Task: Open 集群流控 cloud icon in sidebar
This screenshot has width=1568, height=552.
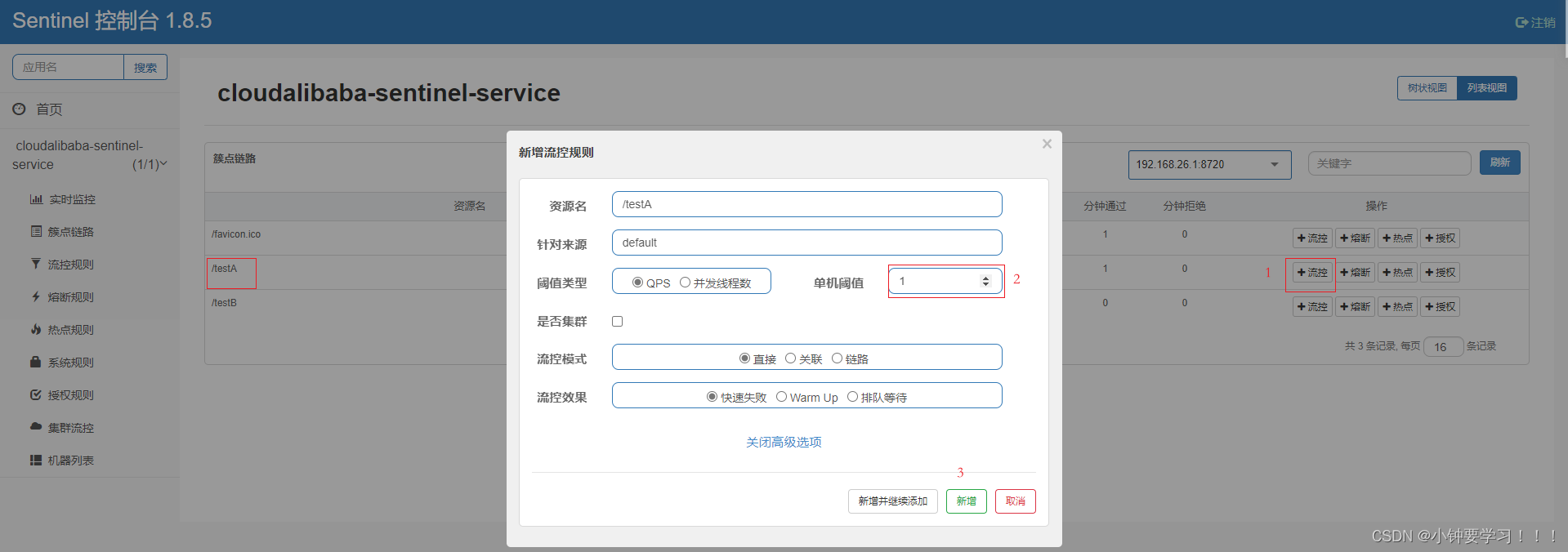Action: pyautogui.click(x=36, y=427)
